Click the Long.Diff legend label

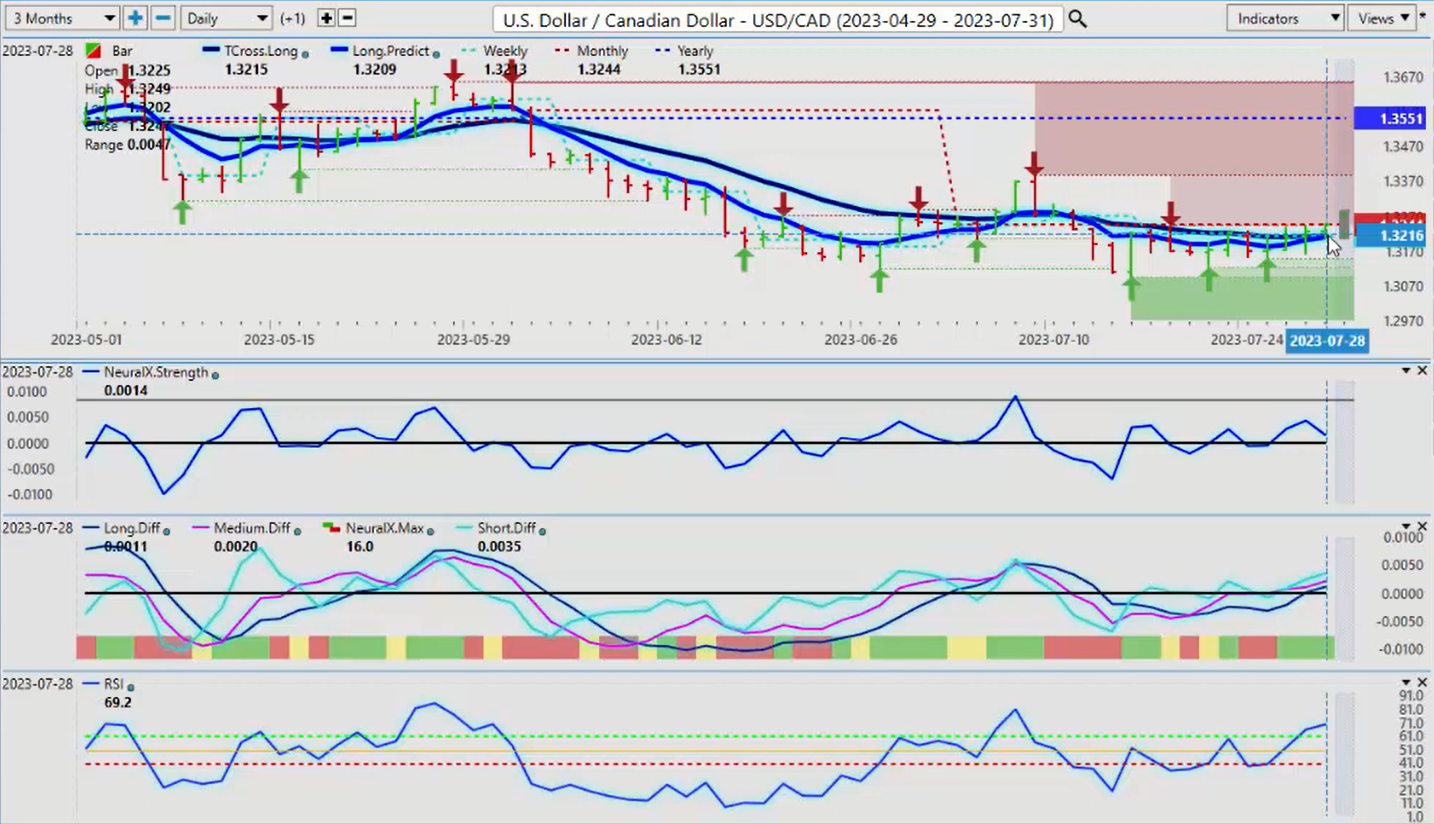click(x=131, y=528)
